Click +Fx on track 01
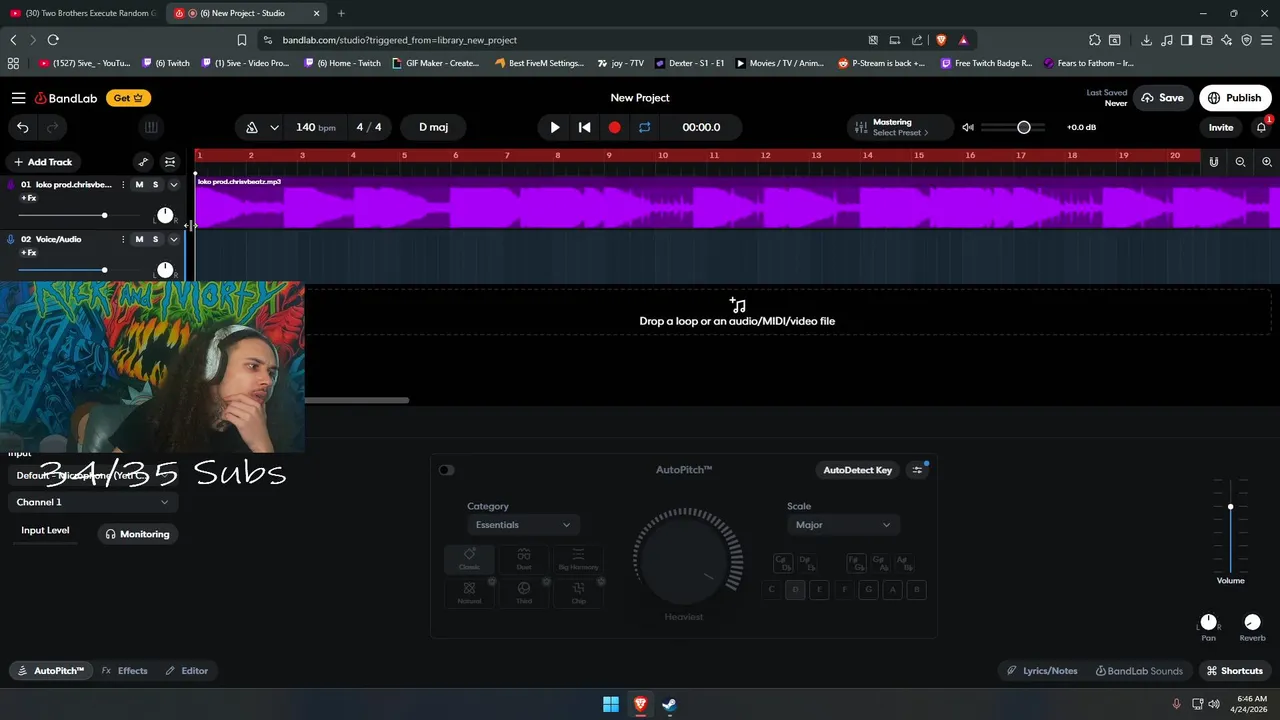 28,198
